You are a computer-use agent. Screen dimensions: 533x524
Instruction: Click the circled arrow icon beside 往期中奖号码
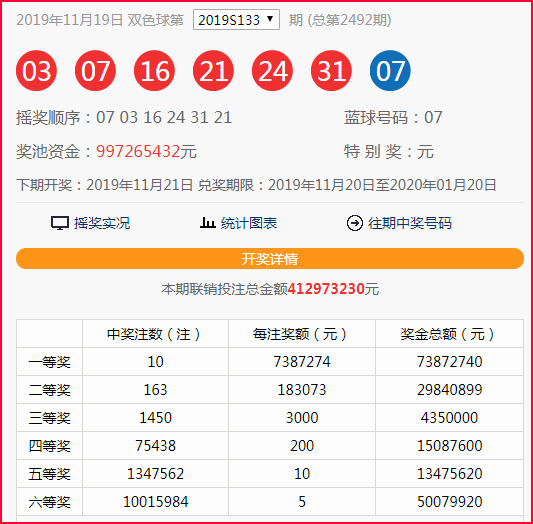pos(355,223)
